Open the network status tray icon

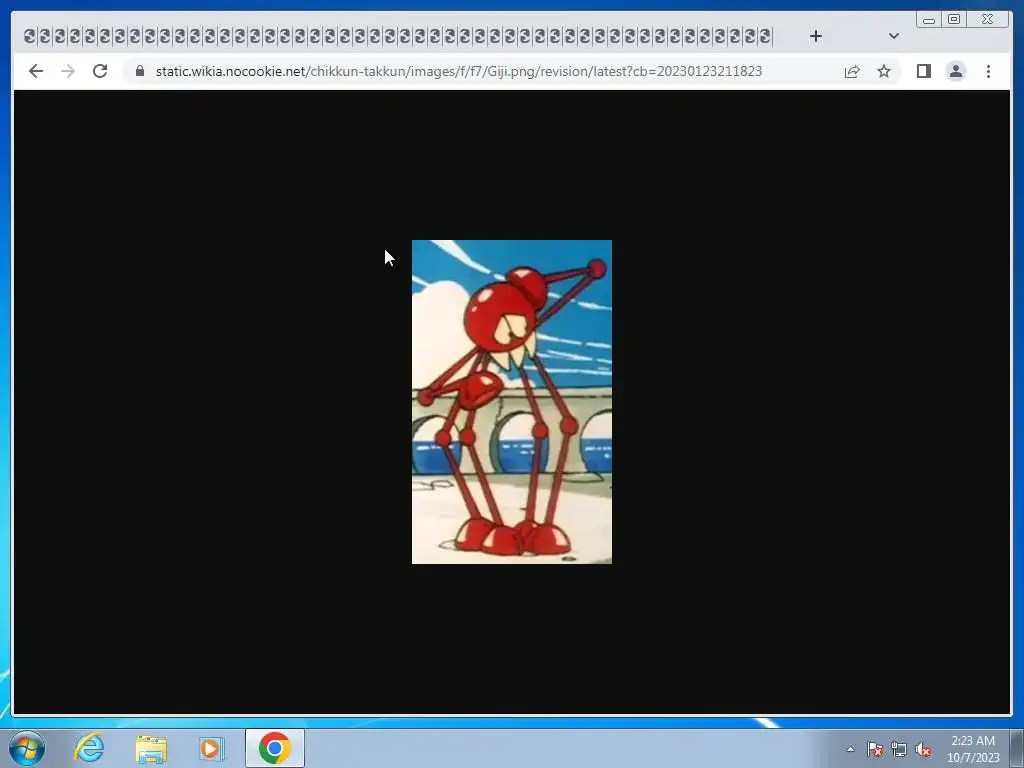[x=899, y=749]
